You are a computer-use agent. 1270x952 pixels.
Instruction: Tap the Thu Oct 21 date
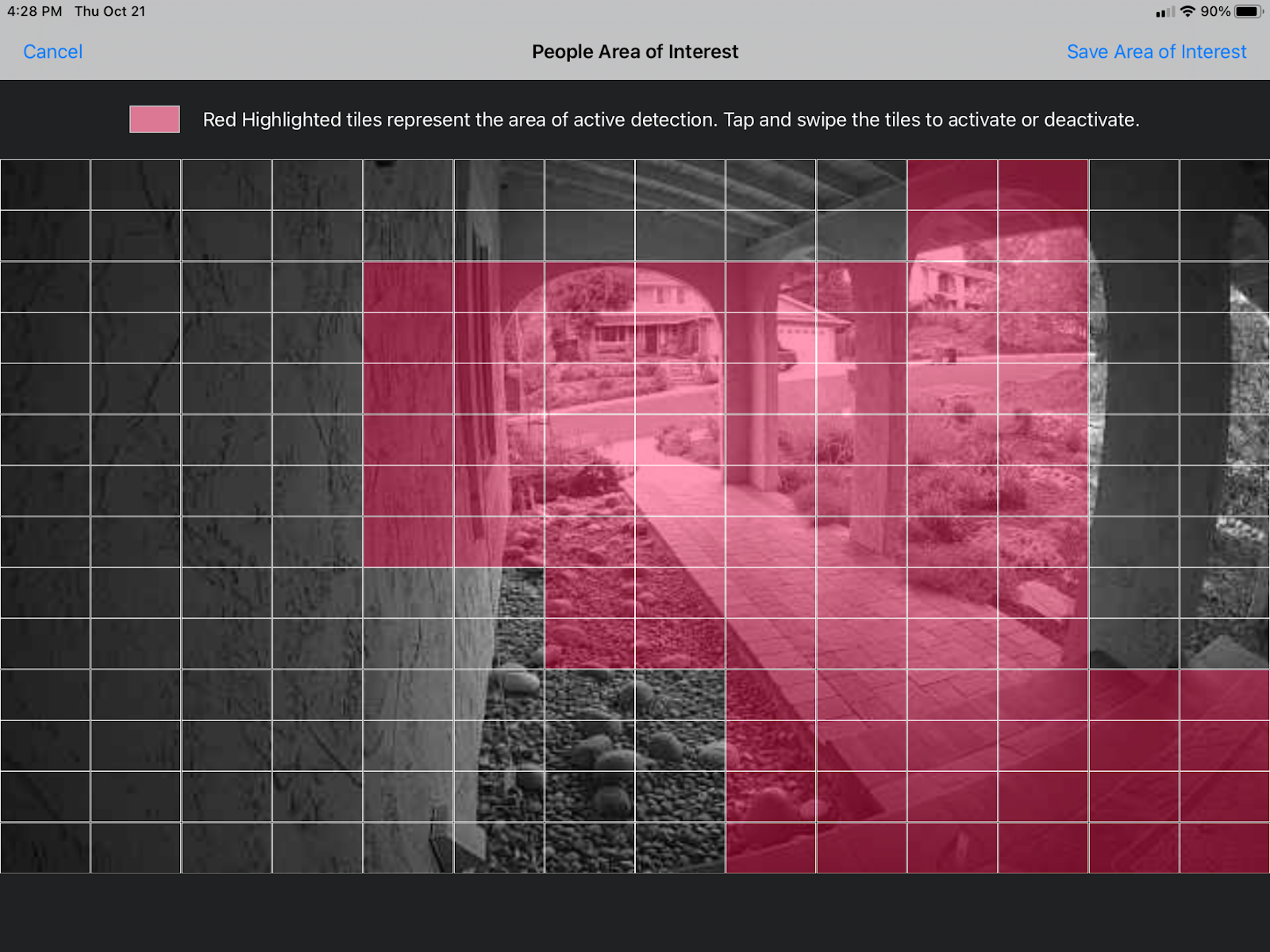click(110, 11)
